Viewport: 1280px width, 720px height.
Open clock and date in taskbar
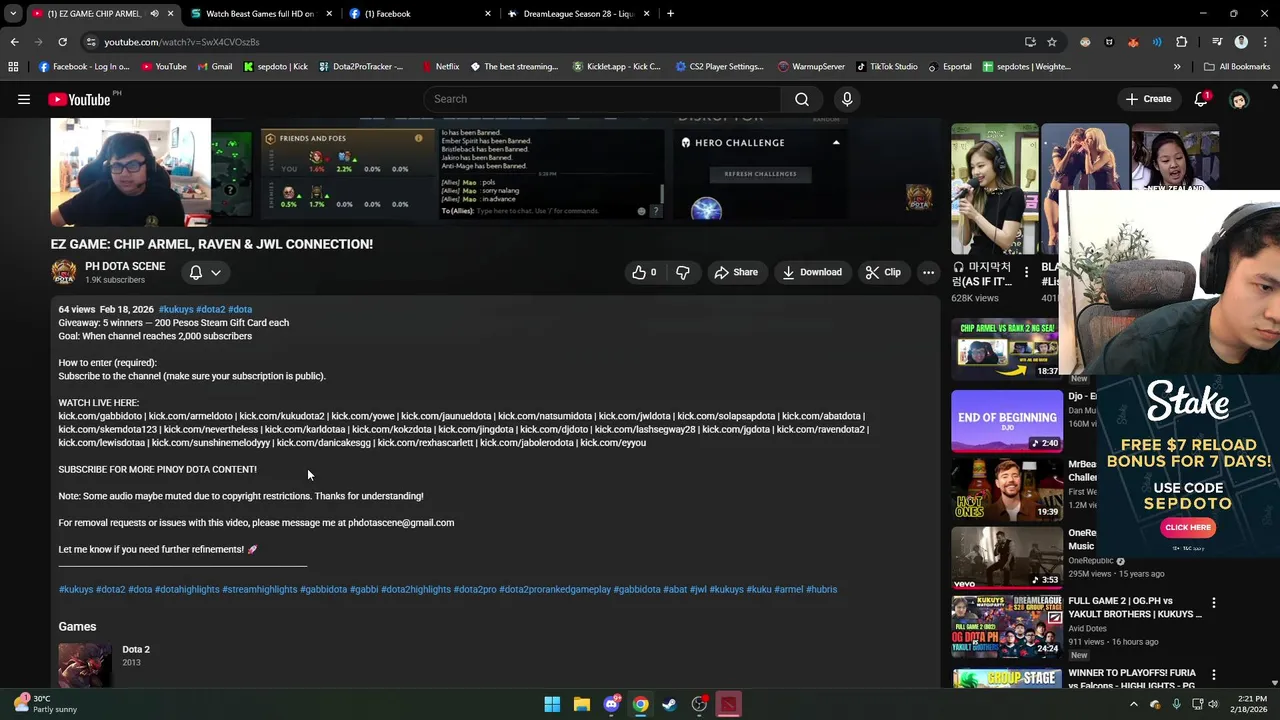pyautogui.click(x=1252, y=704)
